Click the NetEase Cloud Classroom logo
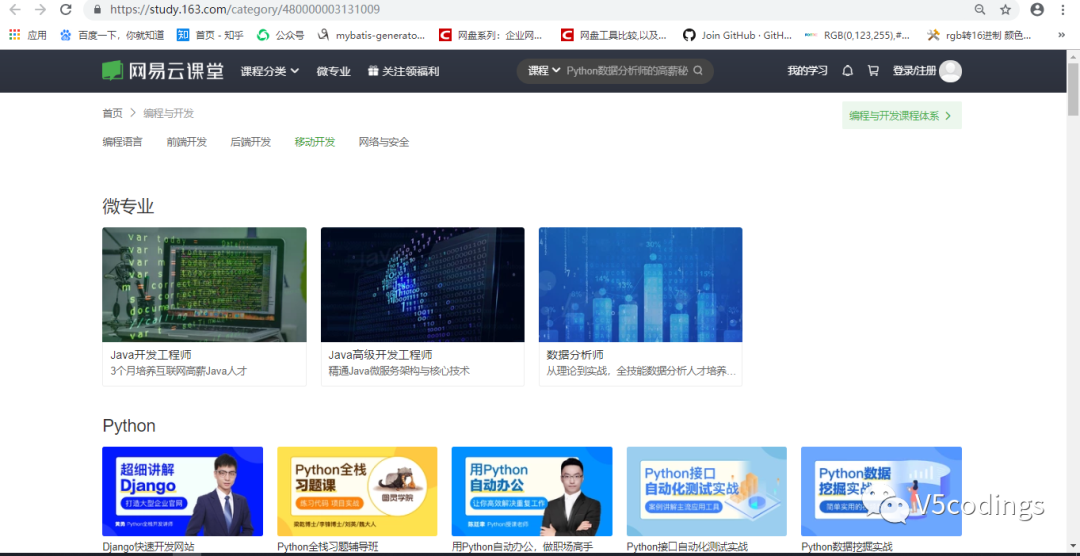 (165, 71)
